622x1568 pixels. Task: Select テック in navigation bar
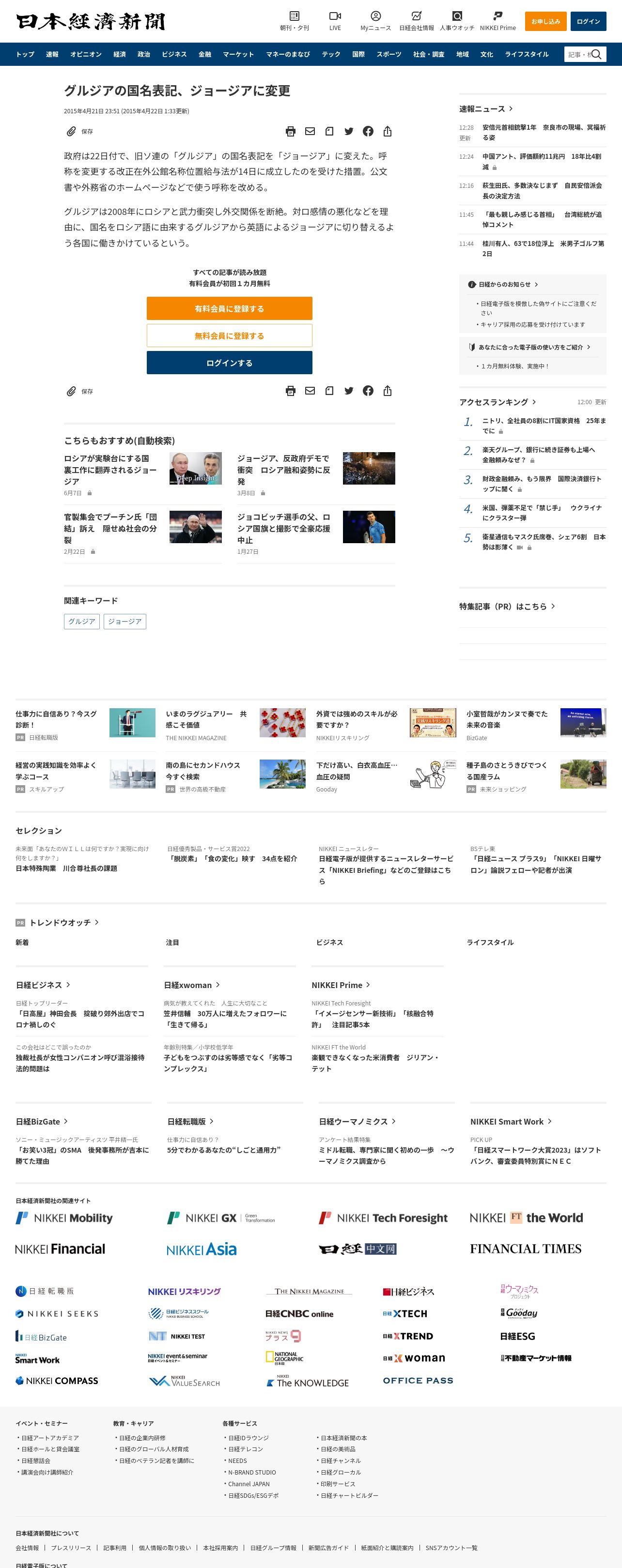331,54
